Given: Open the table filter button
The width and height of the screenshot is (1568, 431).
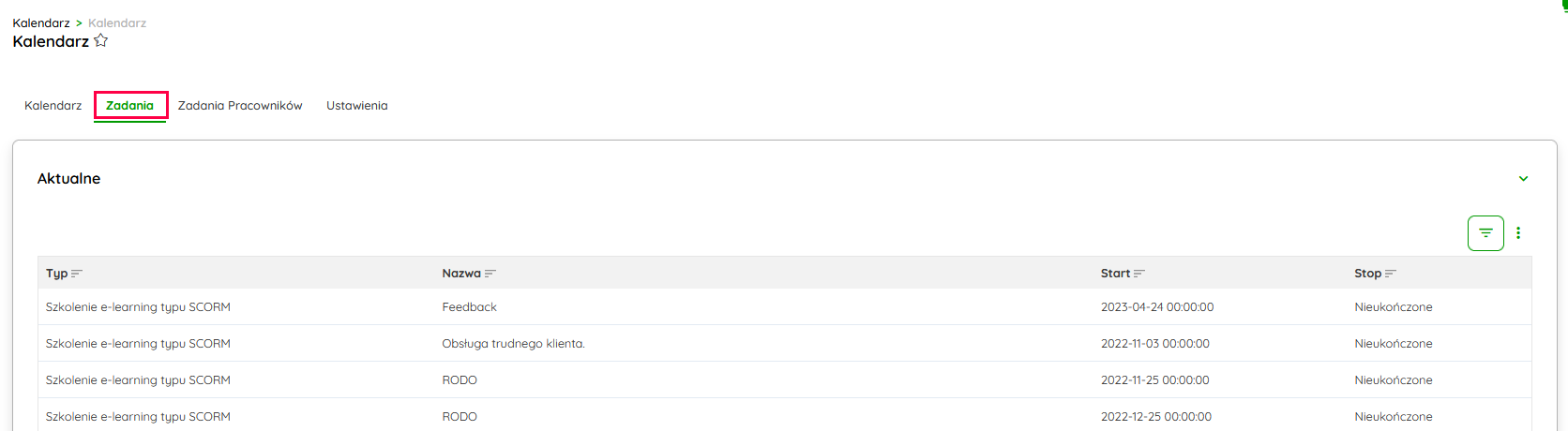Looking at the screenshot, I should (x=1485, y=233).
